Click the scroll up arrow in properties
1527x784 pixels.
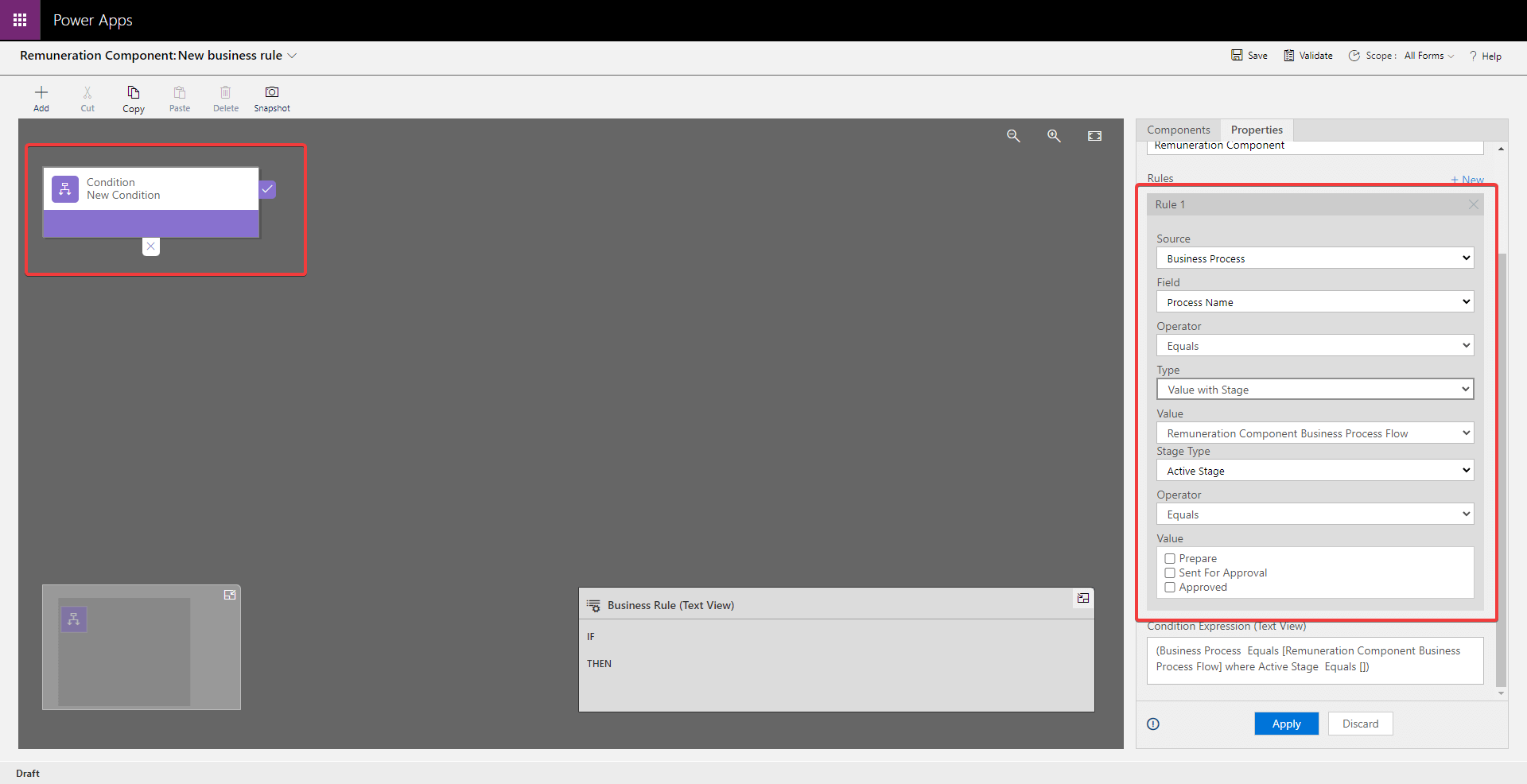click(x=1501, y=149)
